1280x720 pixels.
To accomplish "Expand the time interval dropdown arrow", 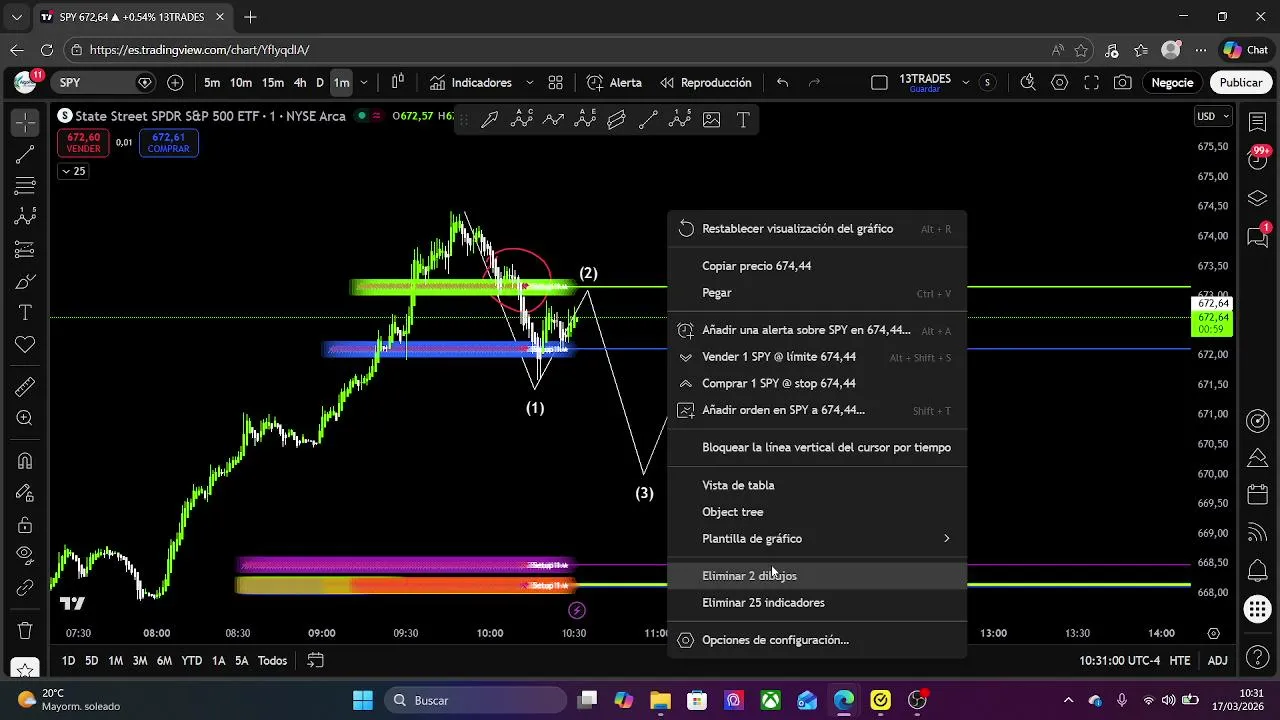I will [364, 83].
